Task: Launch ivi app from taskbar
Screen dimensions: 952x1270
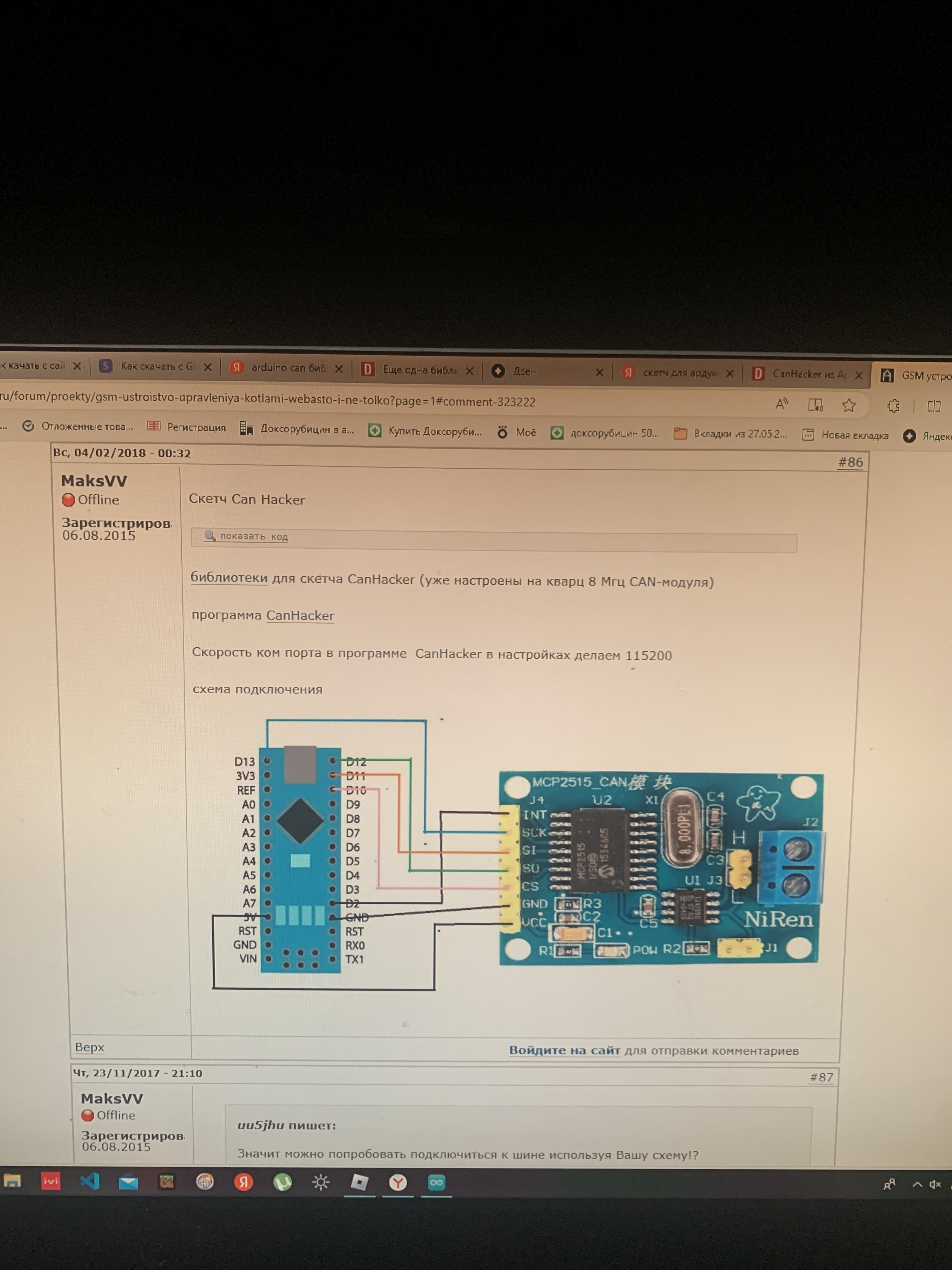Action: 50,1181
